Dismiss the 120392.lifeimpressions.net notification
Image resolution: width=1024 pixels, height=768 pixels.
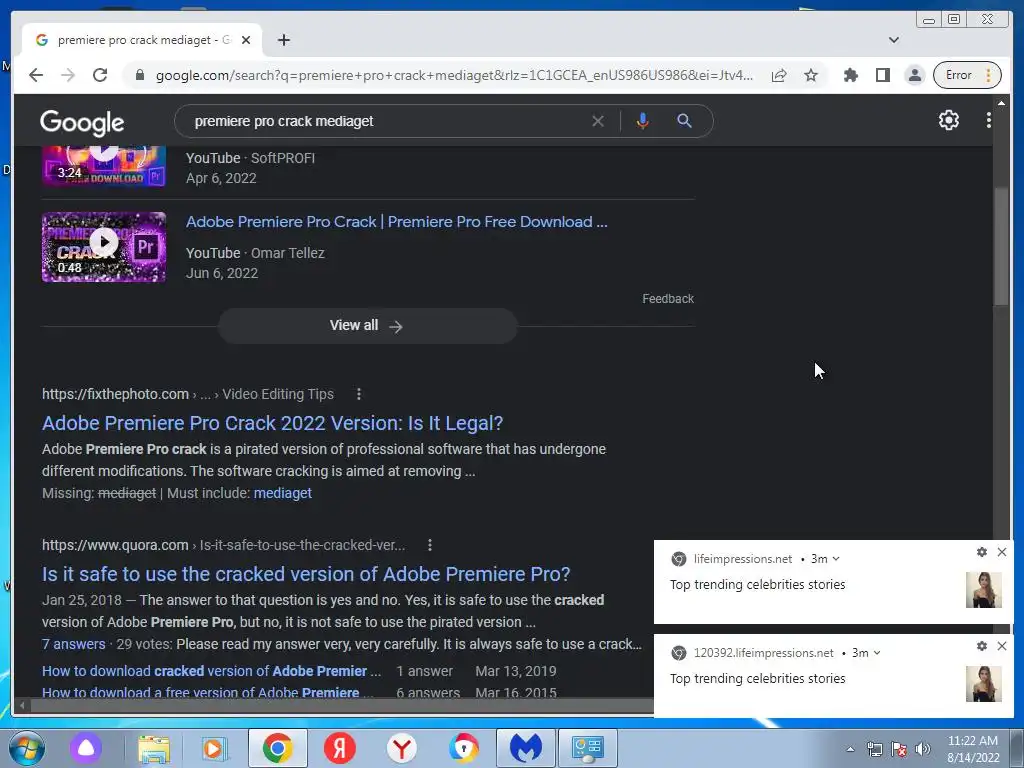[x=1002, y=646]
